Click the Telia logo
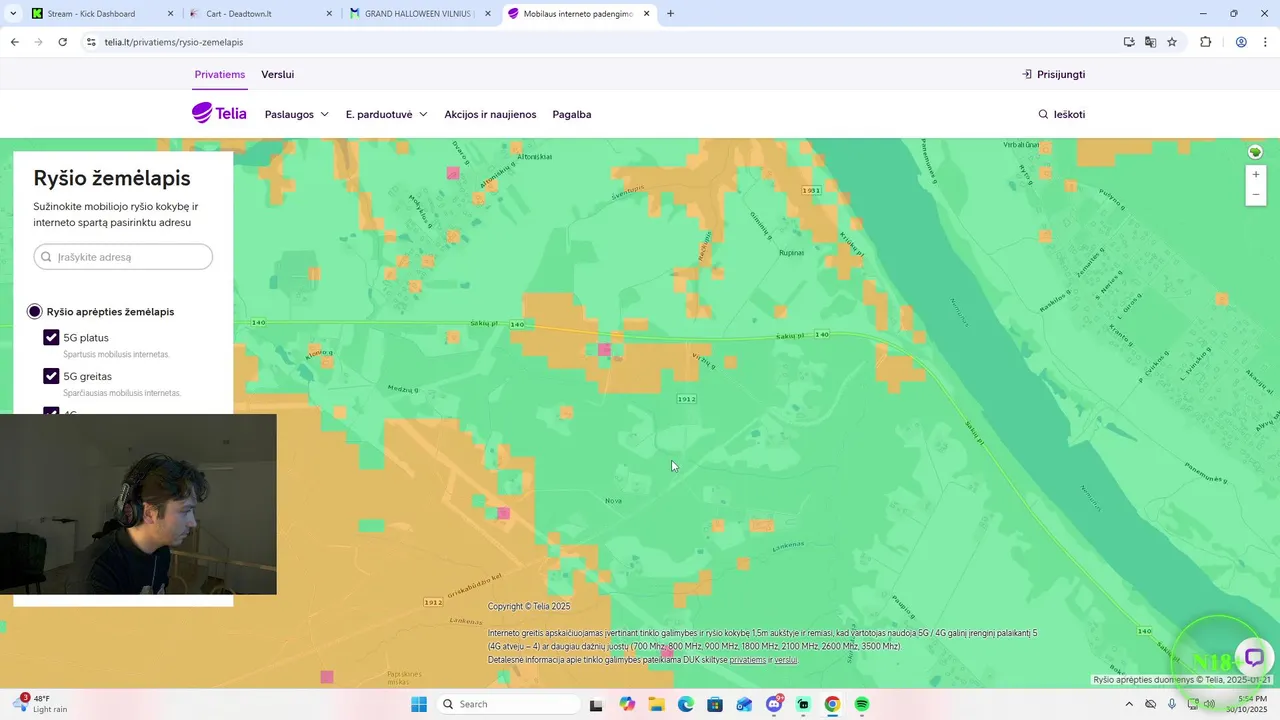 [x=219, y=113]
